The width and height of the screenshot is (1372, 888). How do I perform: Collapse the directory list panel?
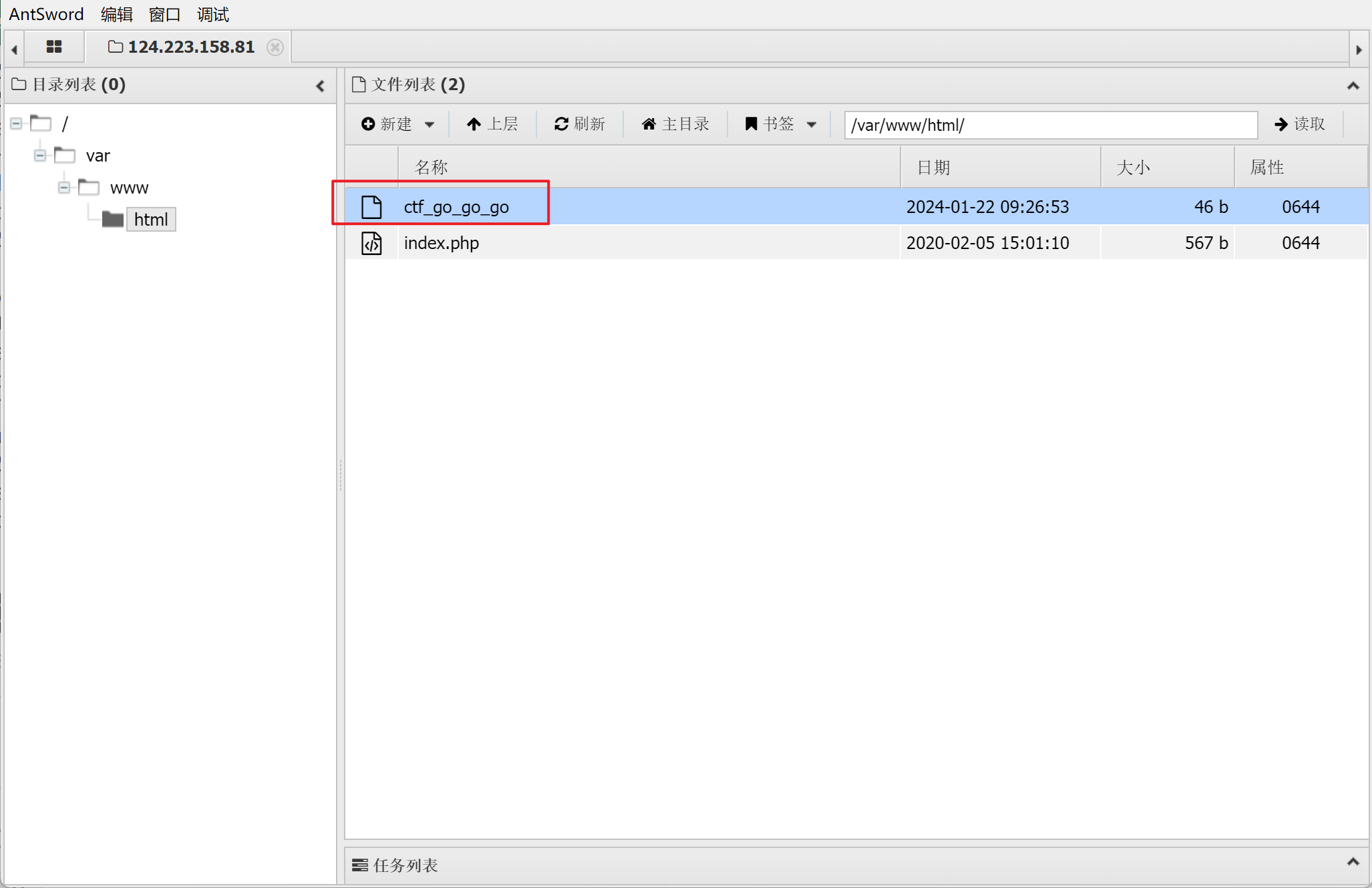(x=320, y=85)
